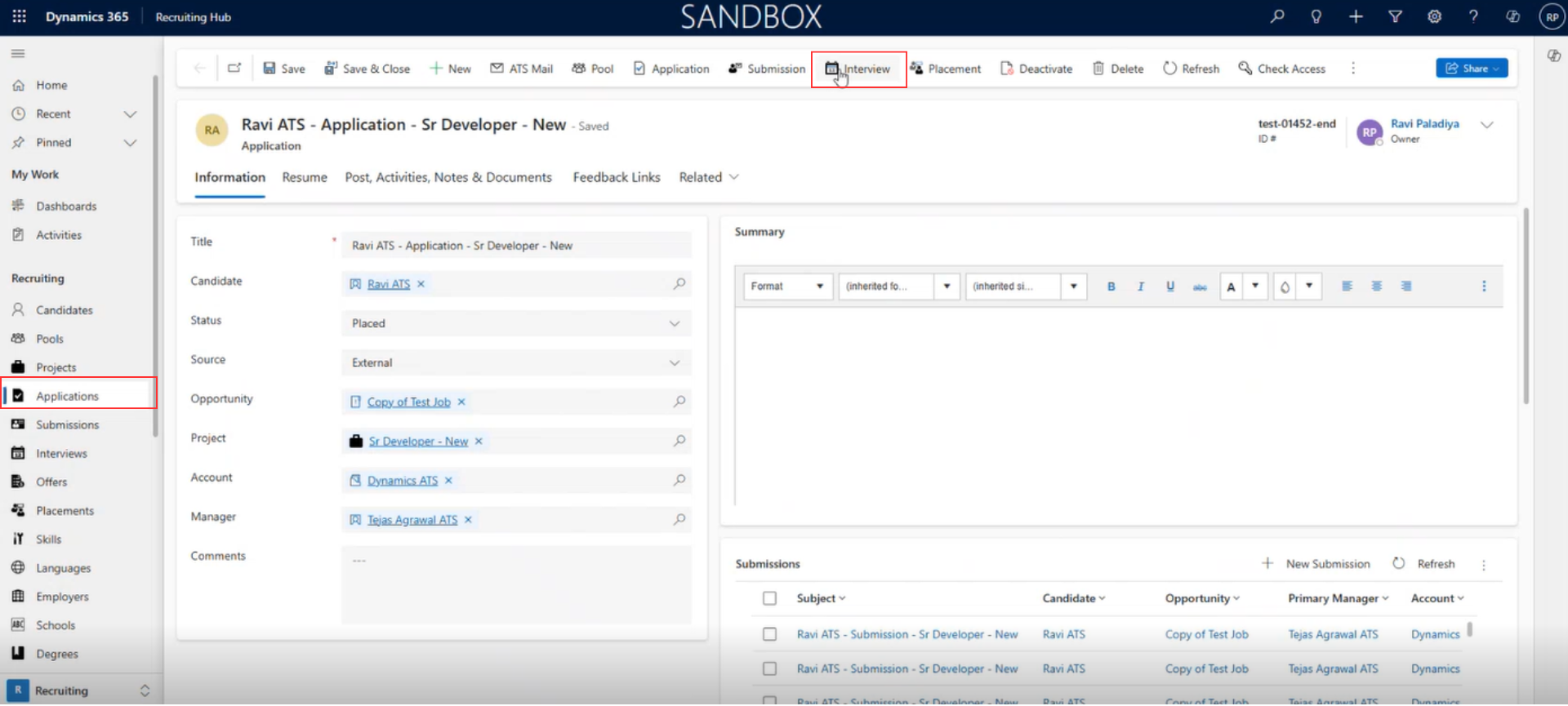This screenshot has width=1568, height=706.
Task: Click Save & Close in command bar
Action: pyautogui.click(x=367, y=69)
